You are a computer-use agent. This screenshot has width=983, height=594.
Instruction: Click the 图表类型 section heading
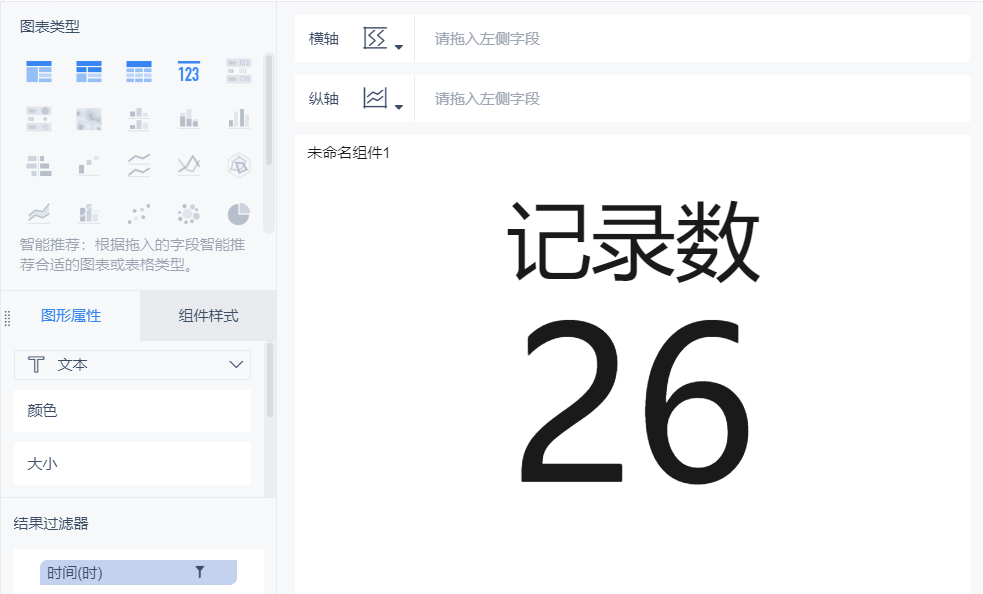[50, 26]
